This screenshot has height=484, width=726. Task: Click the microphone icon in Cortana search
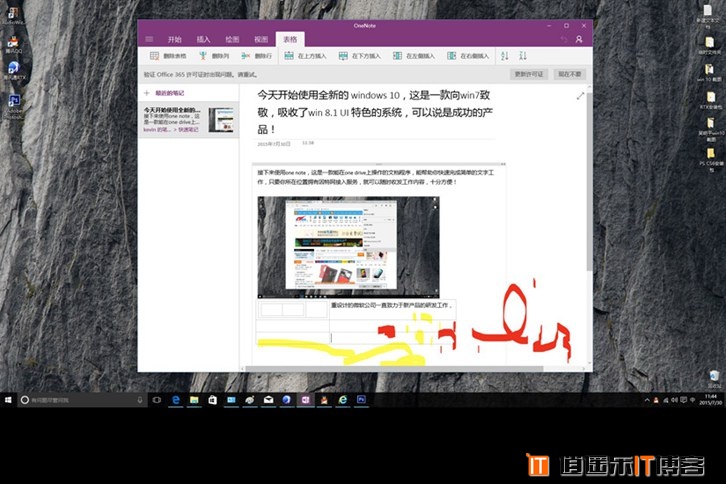pyautogui.click(x=140, y=400)
